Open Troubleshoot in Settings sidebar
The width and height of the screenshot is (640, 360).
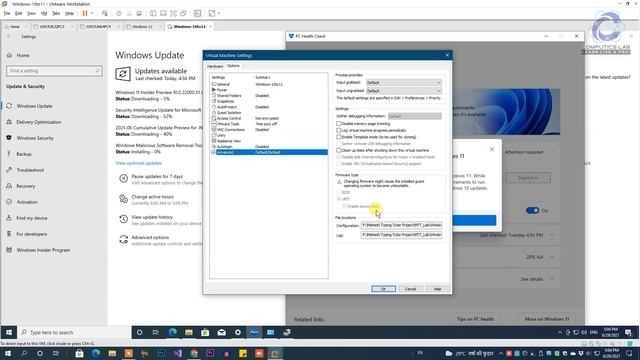coord(30,170)
